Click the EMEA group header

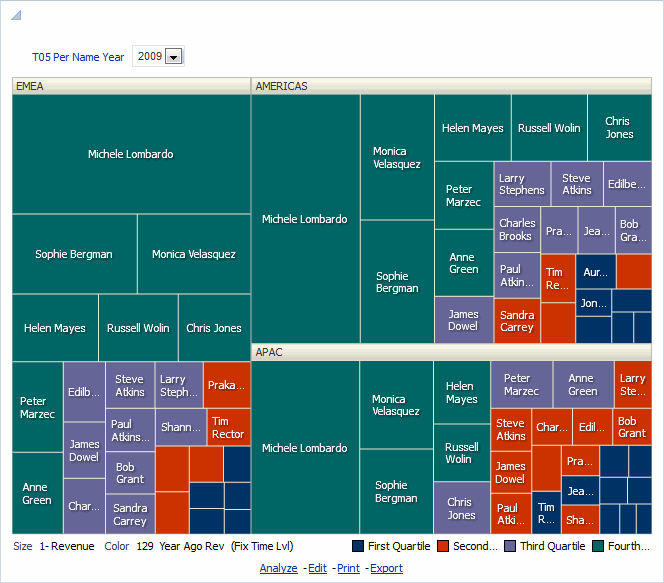coord(130,86)
